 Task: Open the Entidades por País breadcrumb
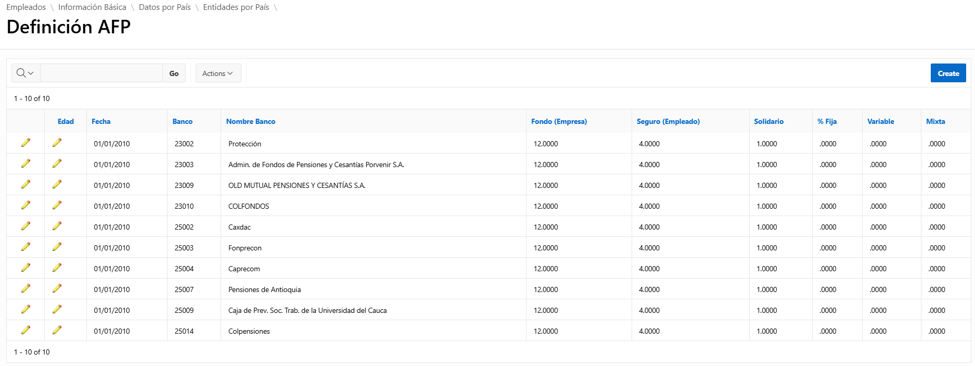pyautogui.click(x=236, y=7)
